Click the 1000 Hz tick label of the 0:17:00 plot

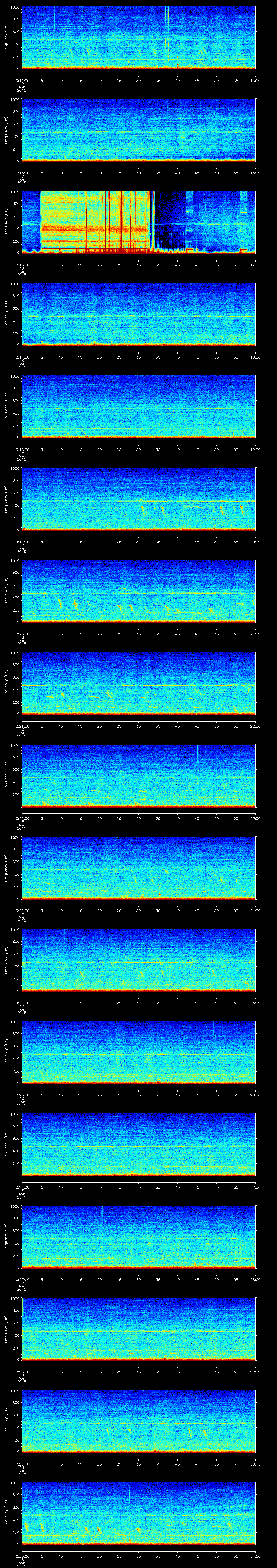tap(15, 284)
